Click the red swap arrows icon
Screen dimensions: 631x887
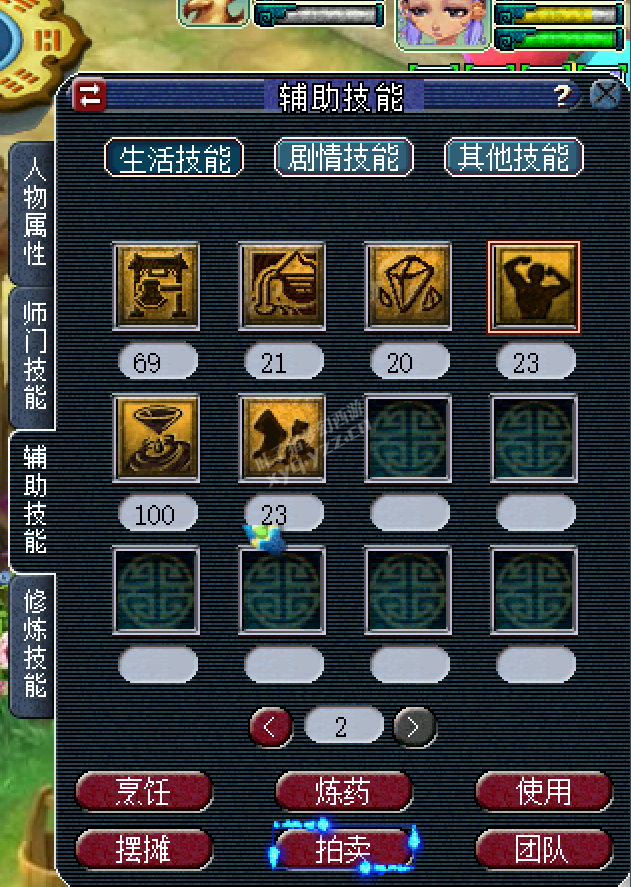[x=89, y=94]
